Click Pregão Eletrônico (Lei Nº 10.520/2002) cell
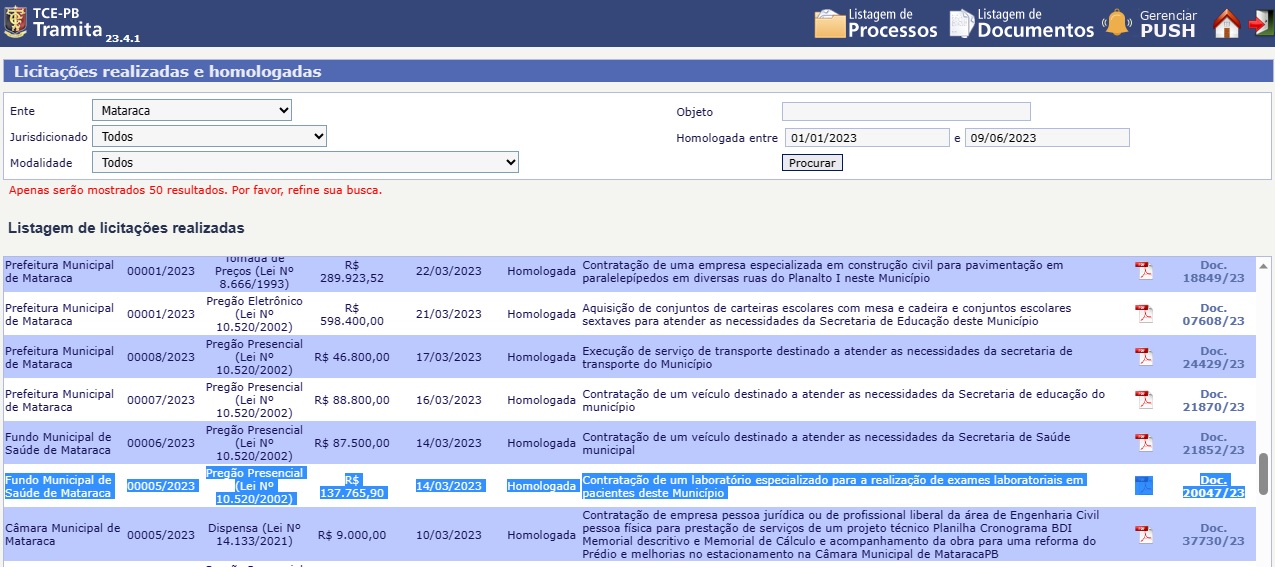 coord(254,314)
